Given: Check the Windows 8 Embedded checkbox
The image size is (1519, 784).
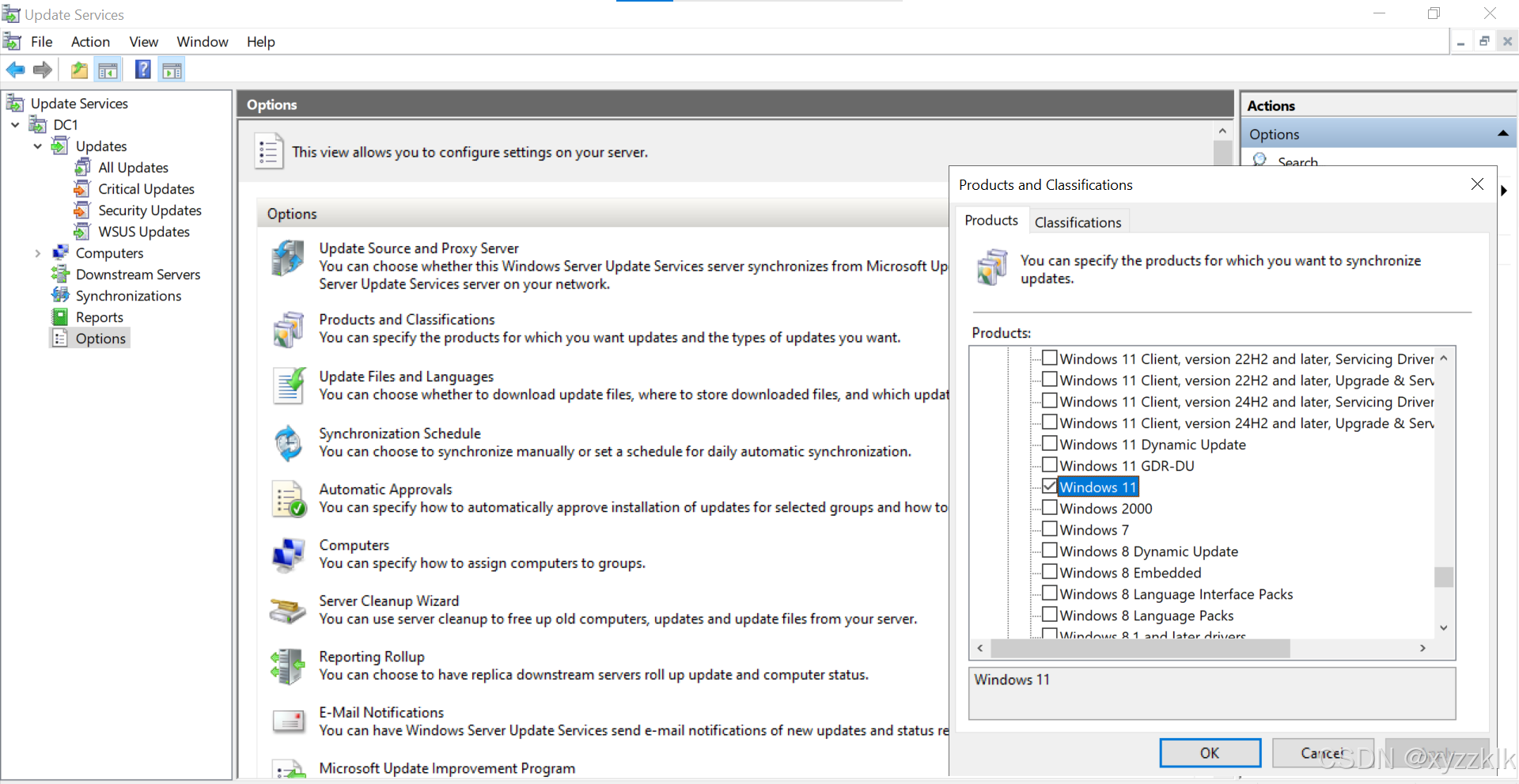Looking at the screenshot, I should (x=1050, y=571).
